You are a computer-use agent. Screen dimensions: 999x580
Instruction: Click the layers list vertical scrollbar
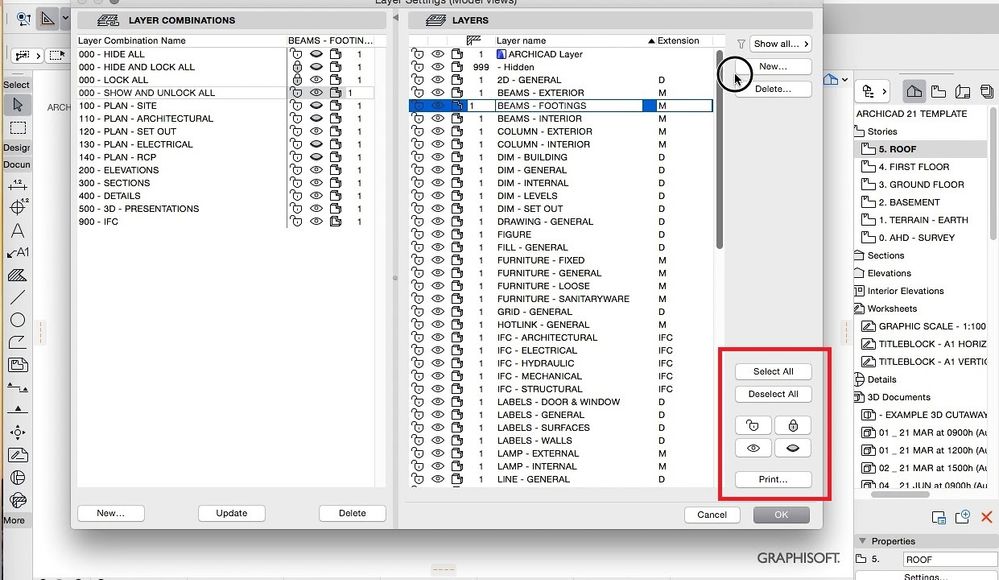click(719, 150)
